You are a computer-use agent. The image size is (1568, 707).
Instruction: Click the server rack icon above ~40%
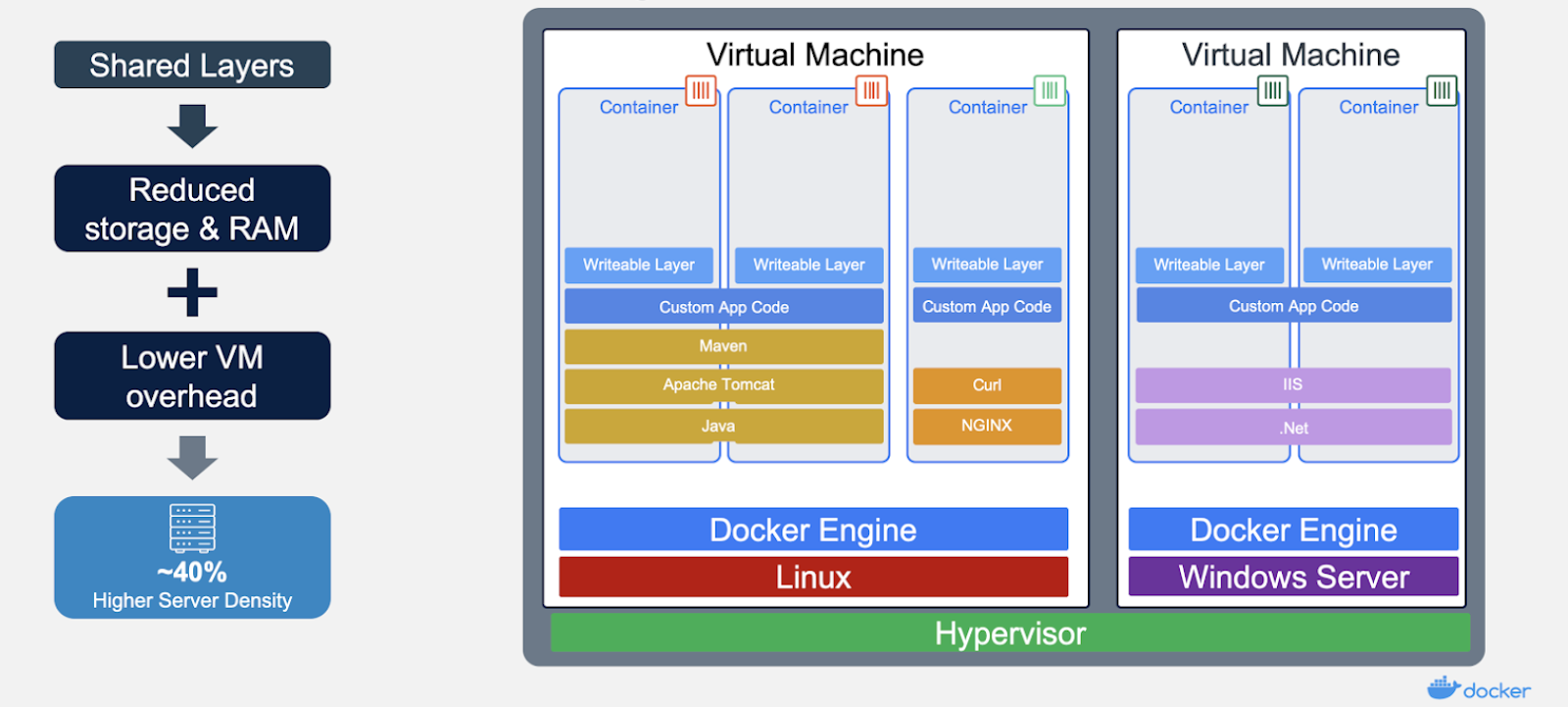(x=192, y=529)
